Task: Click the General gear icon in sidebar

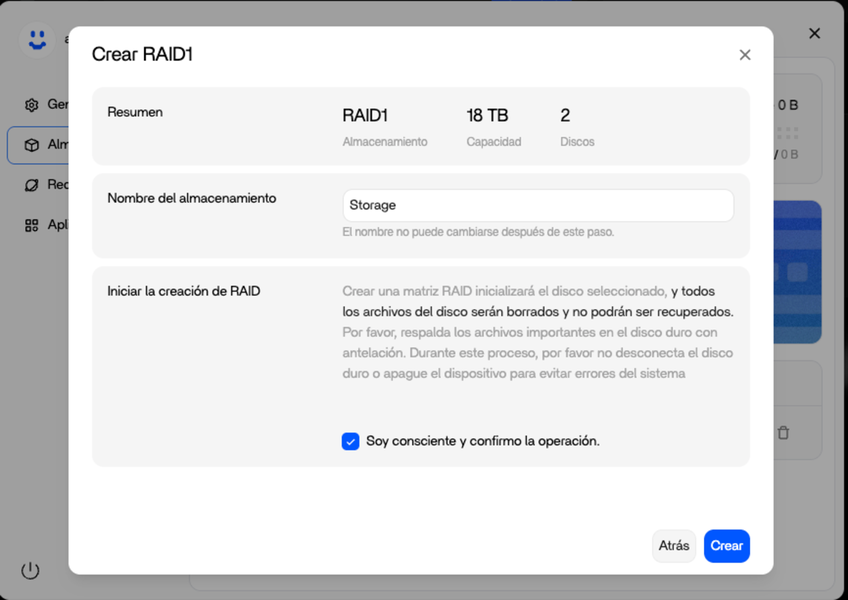Action: pyautogui.click(x=32, y=105)
